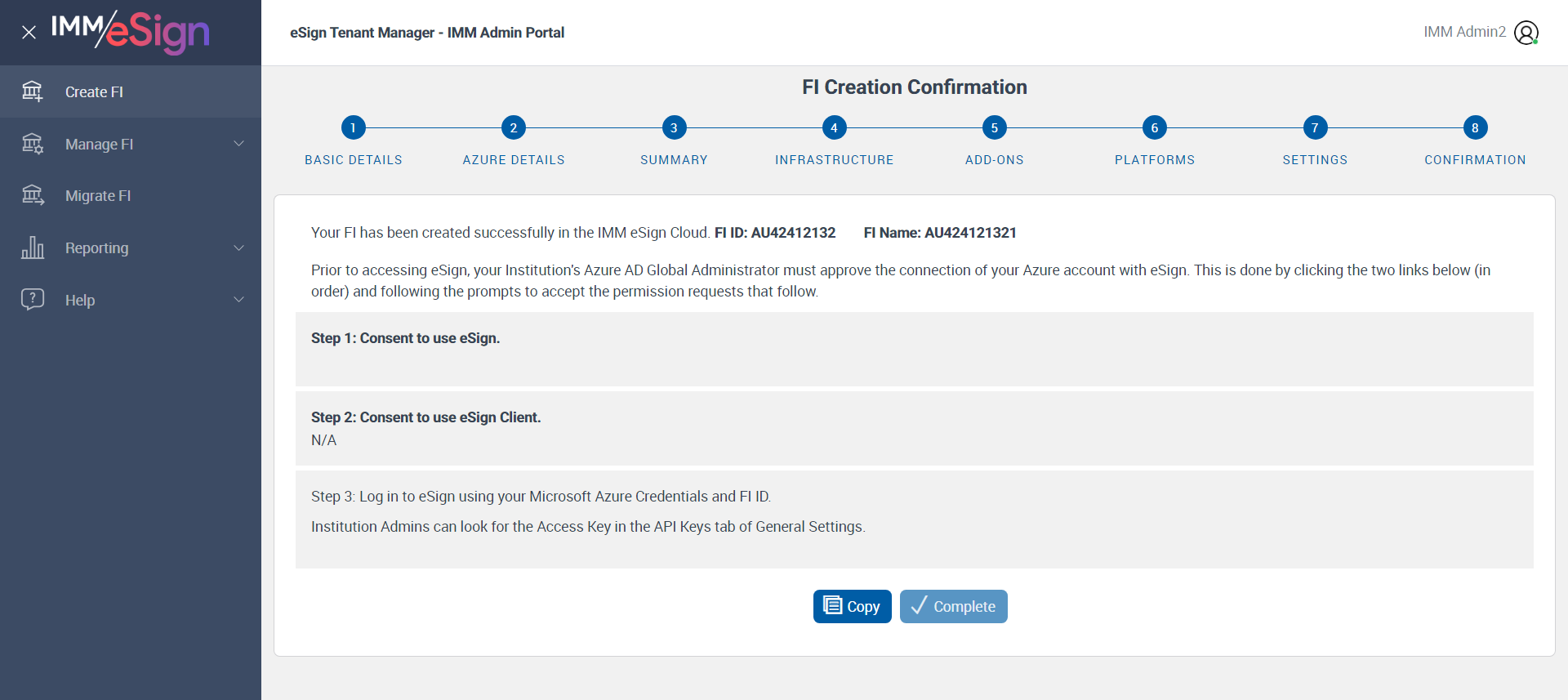The image size is (1568, 700).
Task: Select step 4 Infrastructure circle
Action: point(834,127)
